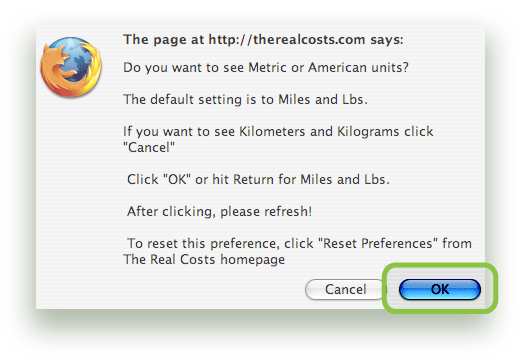Click the word "says:" in the title
This screenshot has width=521, height=361.
tap(387, 40)
